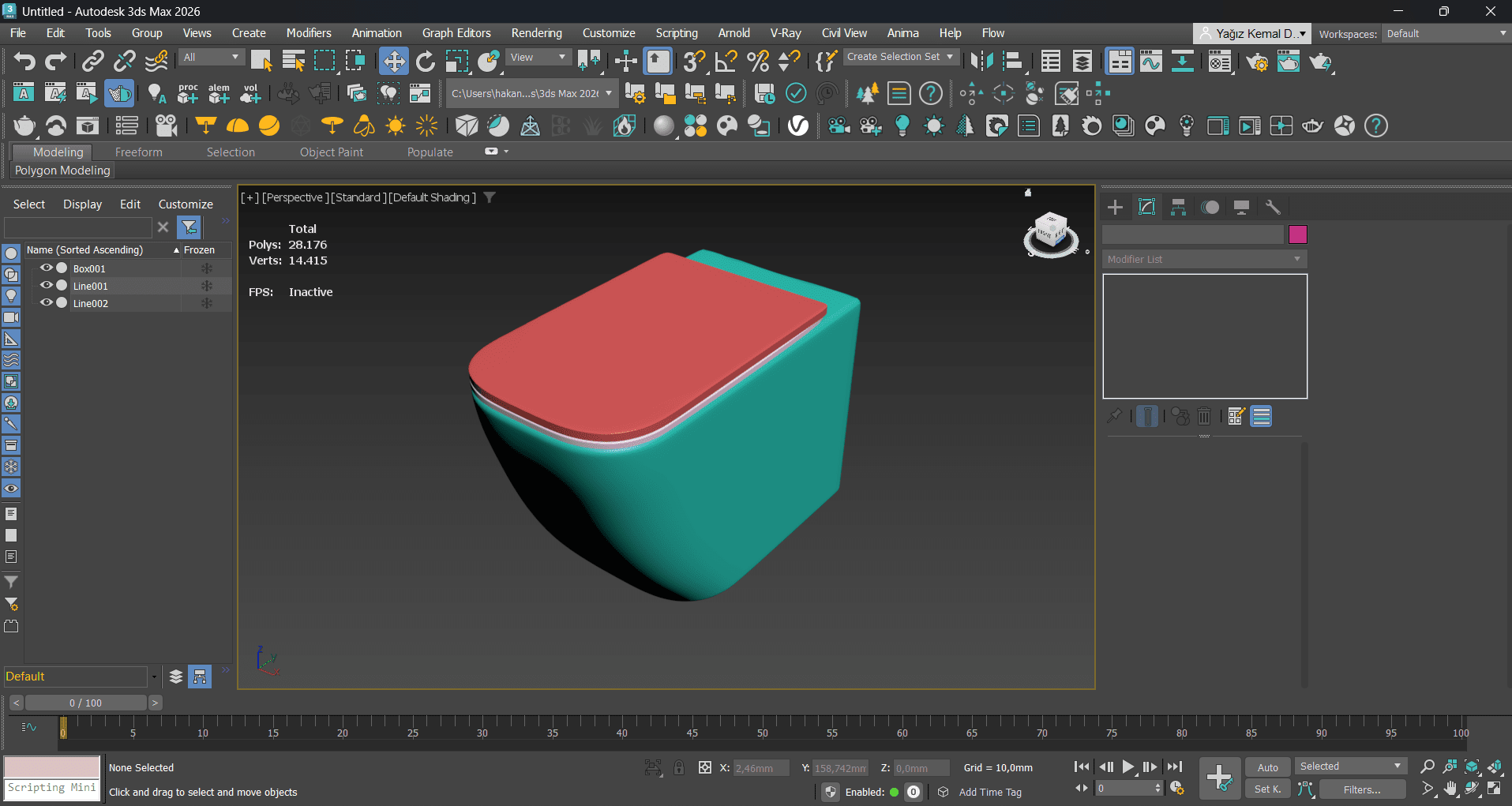1512x806 pixels.
Task: Open the Rendering menu
Action: click(x=536, y=33)
